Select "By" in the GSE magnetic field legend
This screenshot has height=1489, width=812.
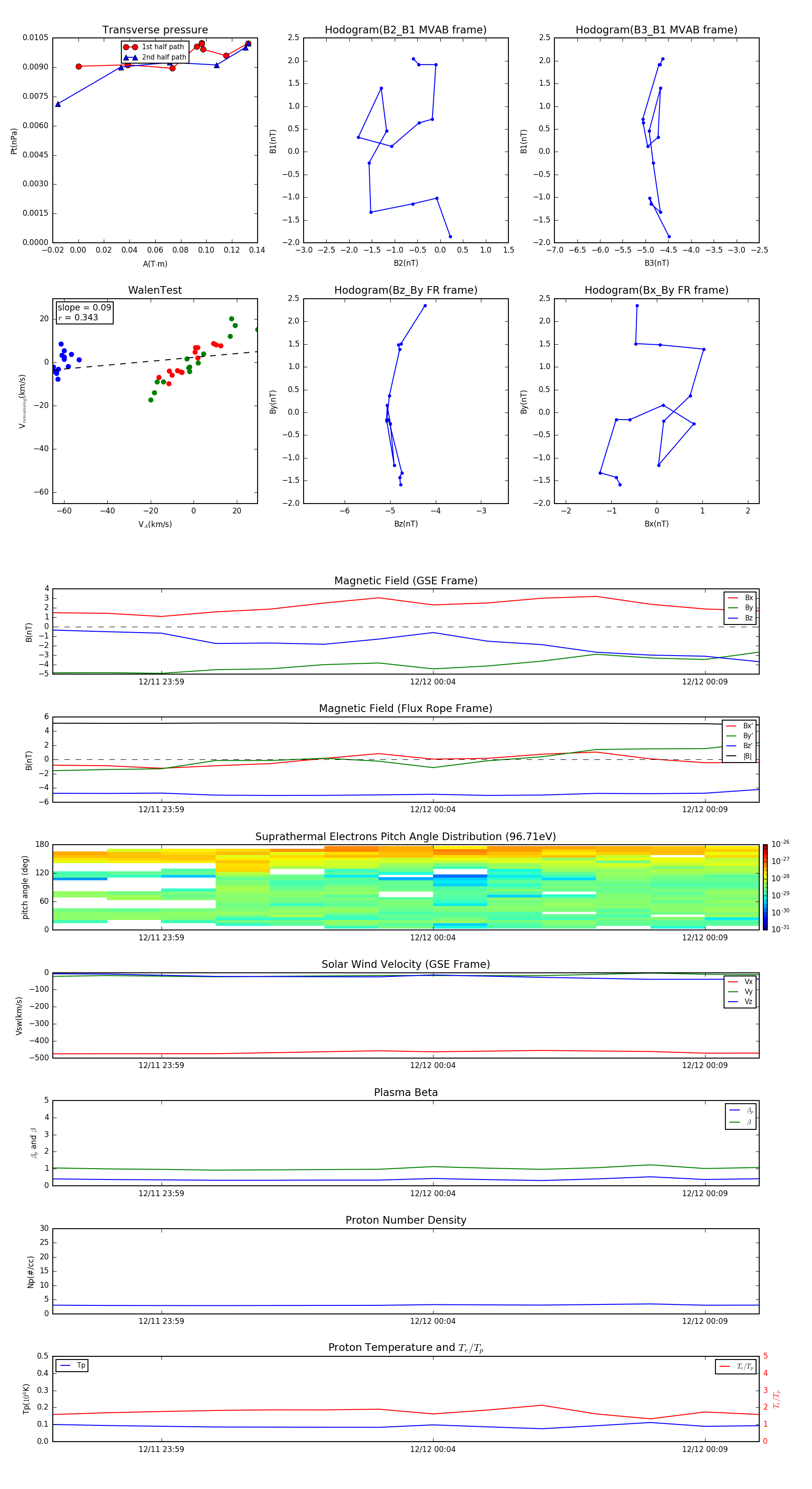pos(740,608)
